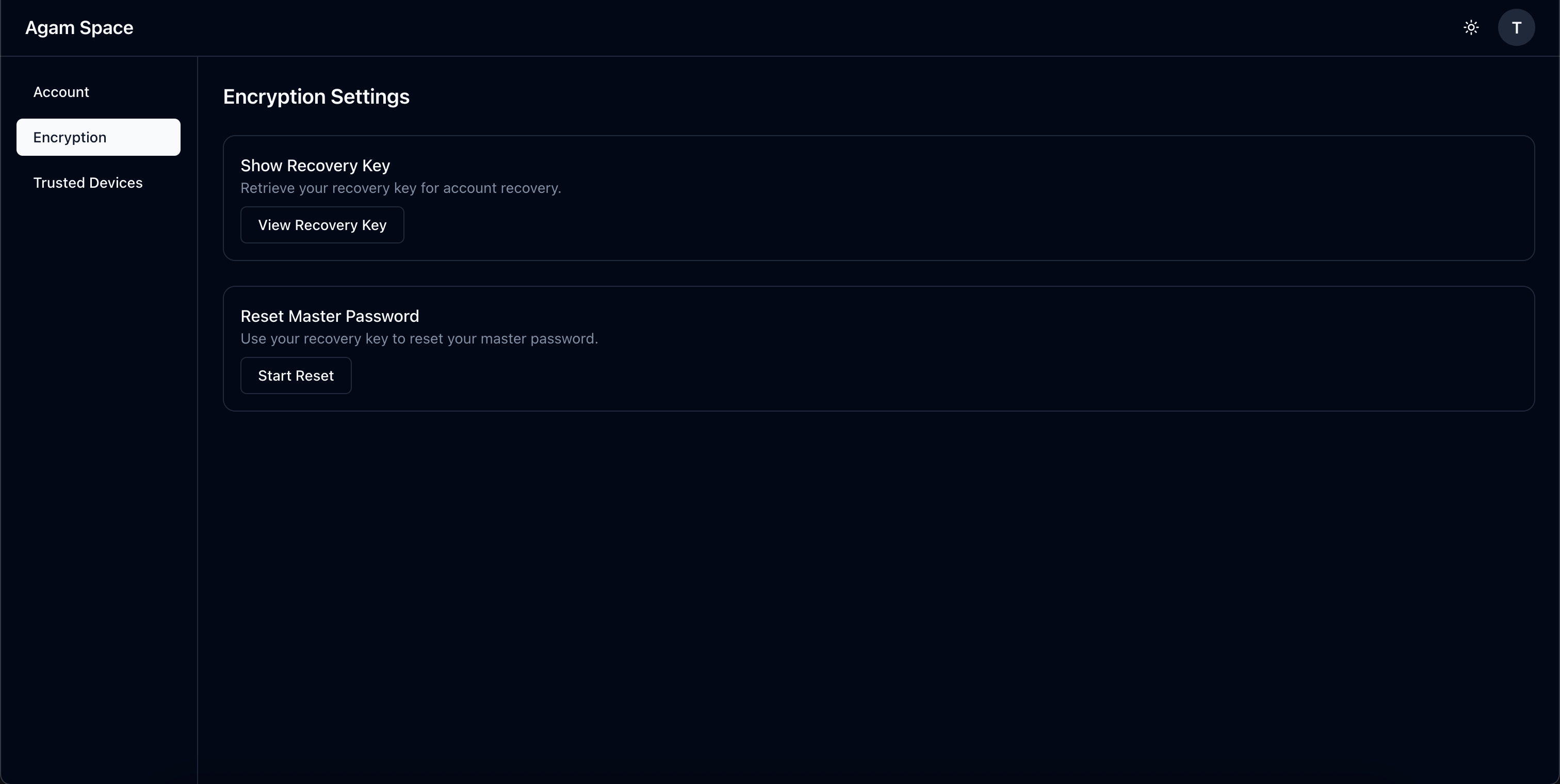This screenshot has width=1560, height=784.
Task: Go home via the Agam Space title
Action: 79,27
